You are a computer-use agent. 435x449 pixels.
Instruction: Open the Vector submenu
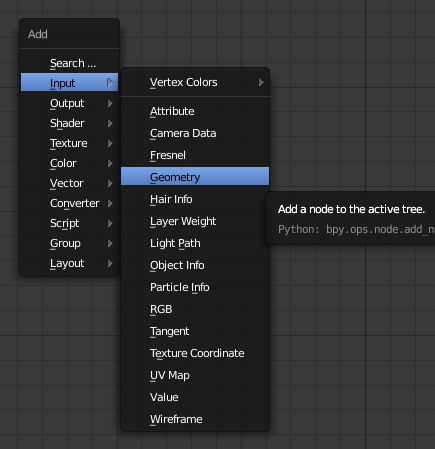click(69, 183)
